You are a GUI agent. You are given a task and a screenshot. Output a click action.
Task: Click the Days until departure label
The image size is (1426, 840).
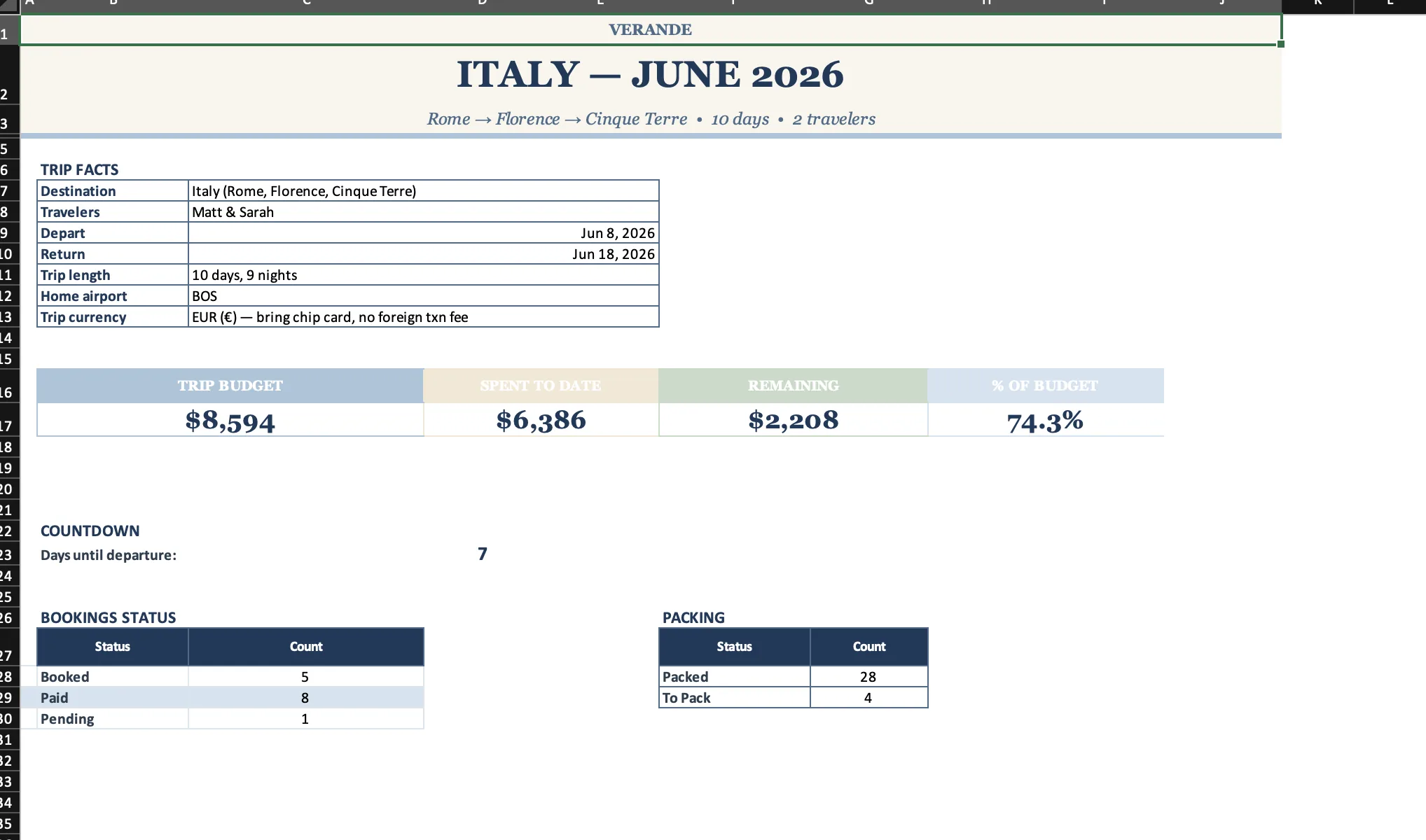point(109,555)
